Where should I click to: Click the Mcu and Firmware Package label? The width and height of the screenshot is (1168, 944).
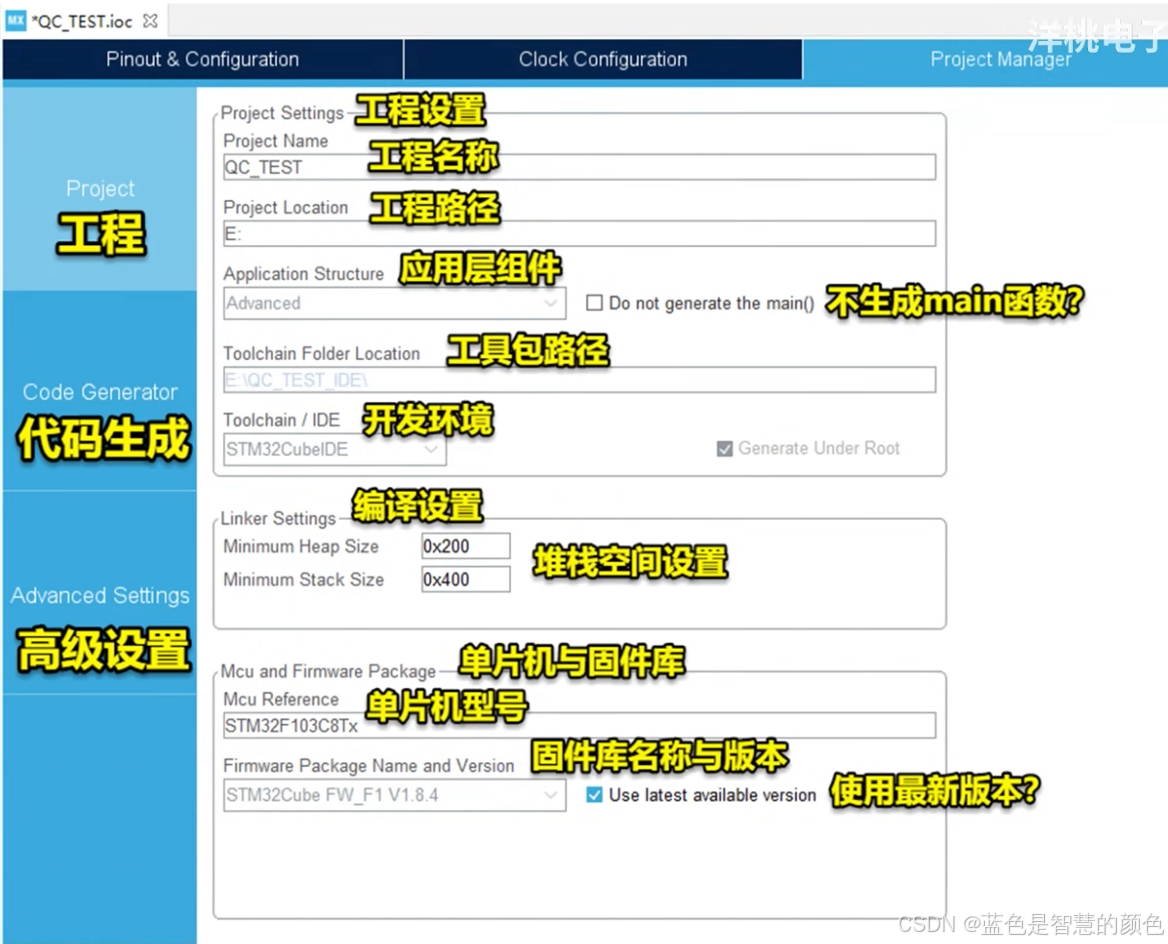(328, 671)
